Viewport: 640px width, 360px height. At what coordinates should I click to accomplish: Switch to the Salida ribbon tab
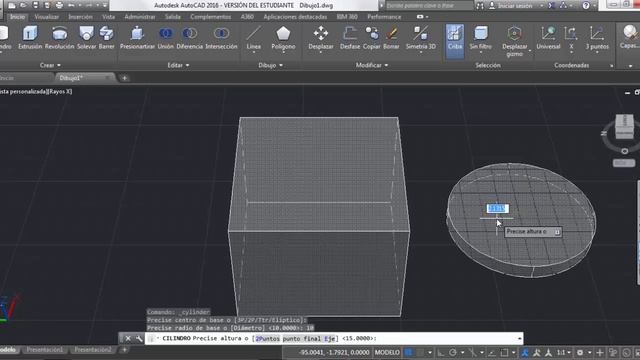(x=173, y=17)
